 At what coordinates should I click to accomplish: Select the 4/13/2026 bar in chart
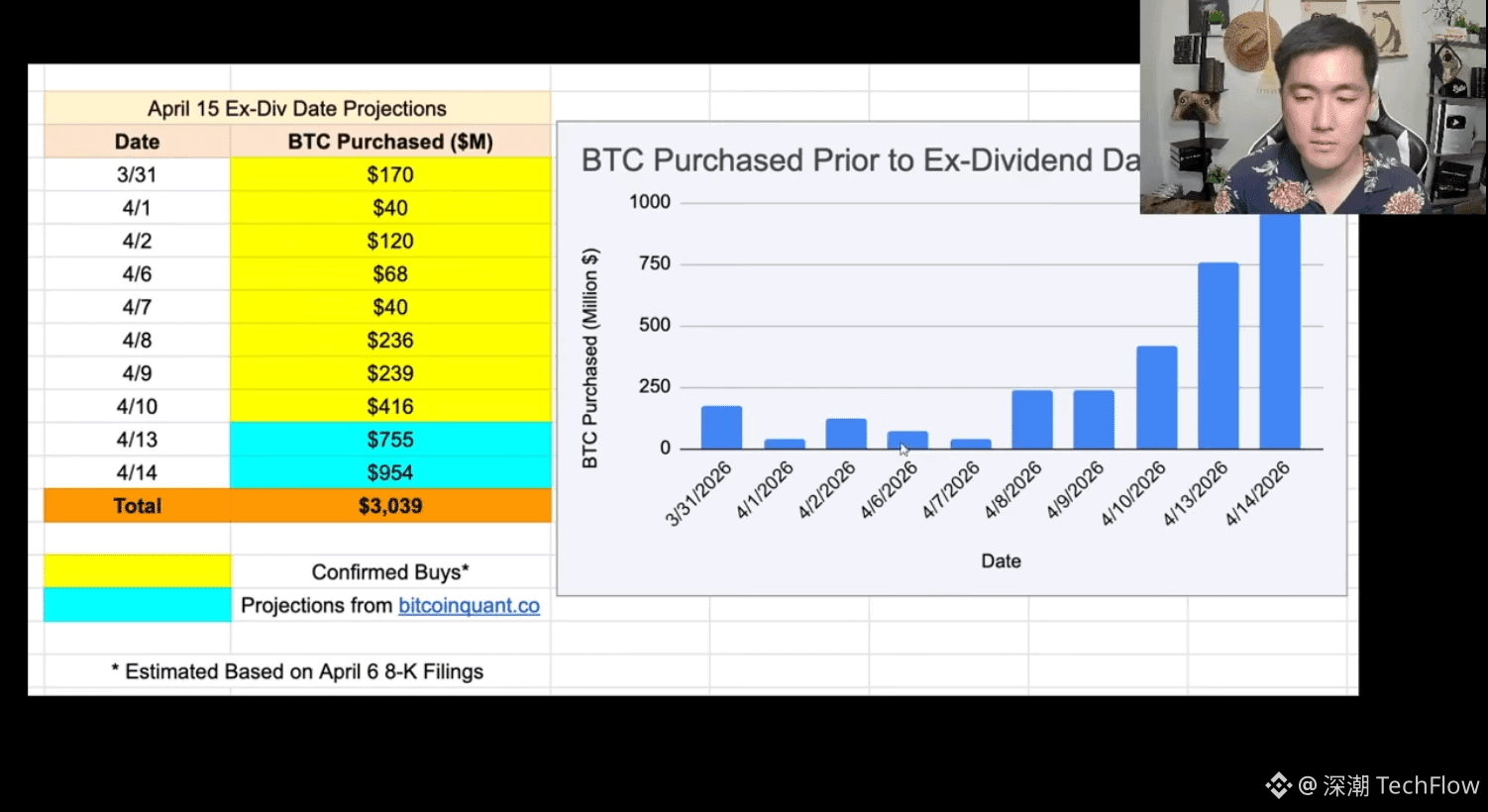[x=1218, y=355]
